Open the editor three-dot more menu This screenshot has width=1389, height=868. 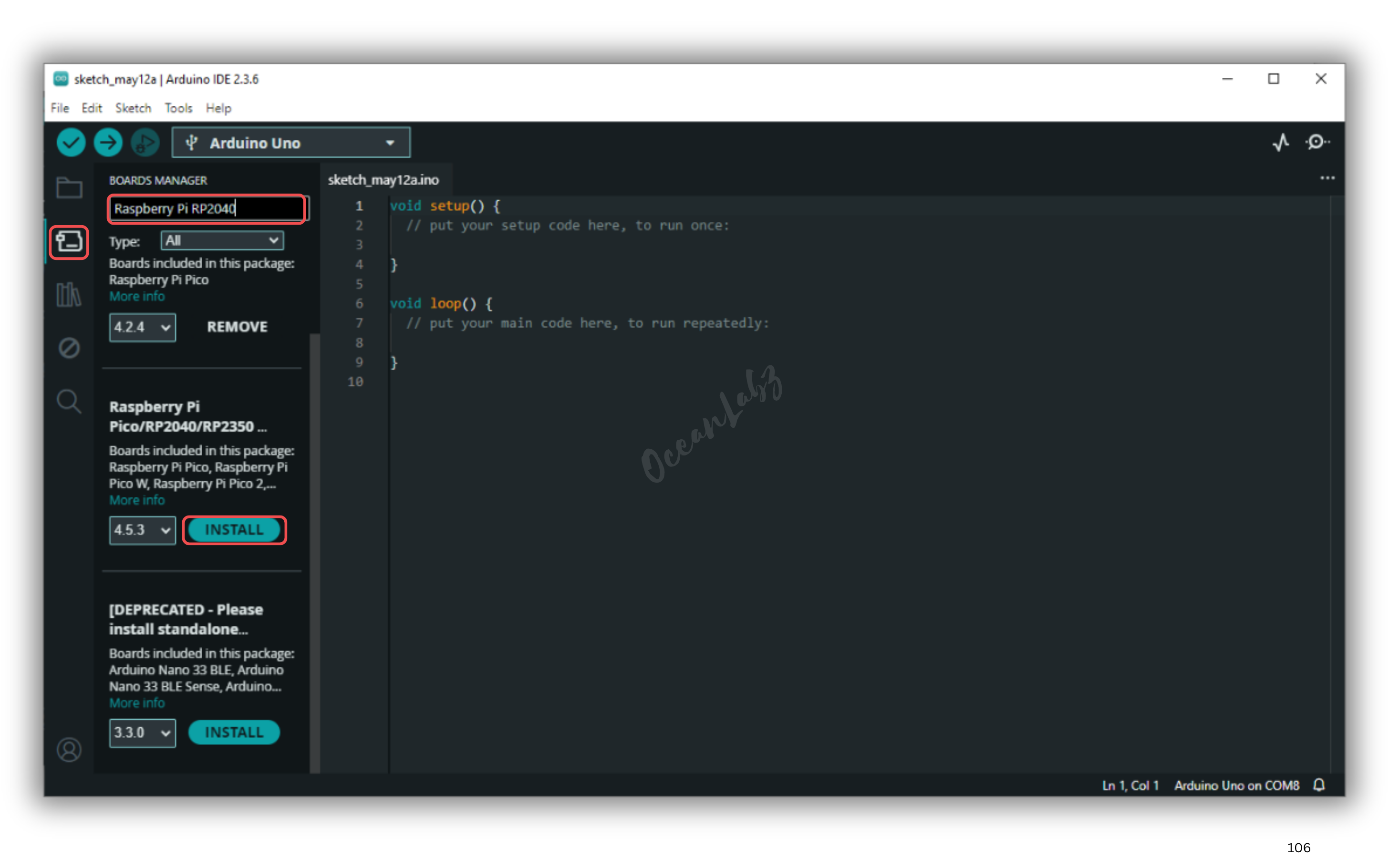(1327, 178)
